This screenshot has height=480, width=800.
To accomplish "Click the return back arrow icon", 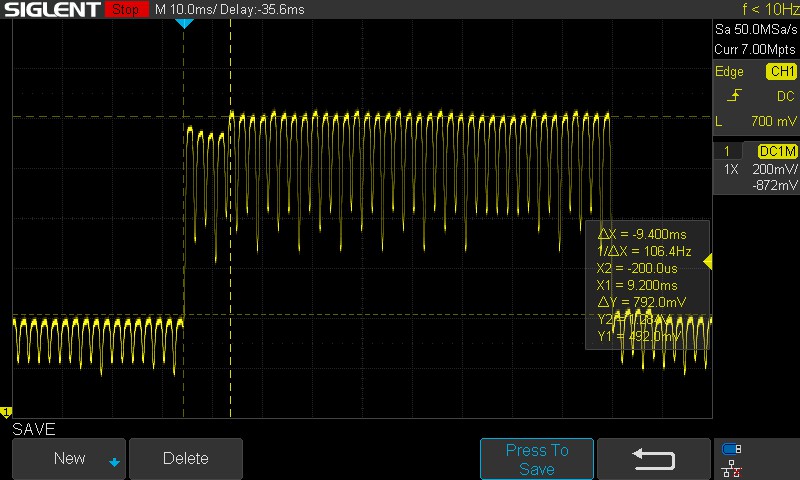I will point(654,458).
